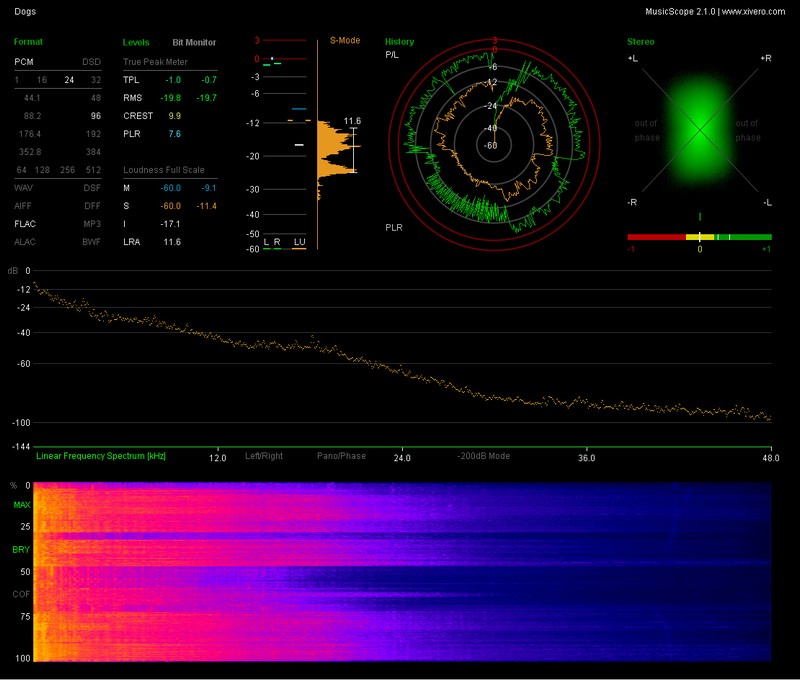This screenshot has height=681, width=800.
Task: Enable Left/Right spectrum mode
Action: [x=264, y=456]
